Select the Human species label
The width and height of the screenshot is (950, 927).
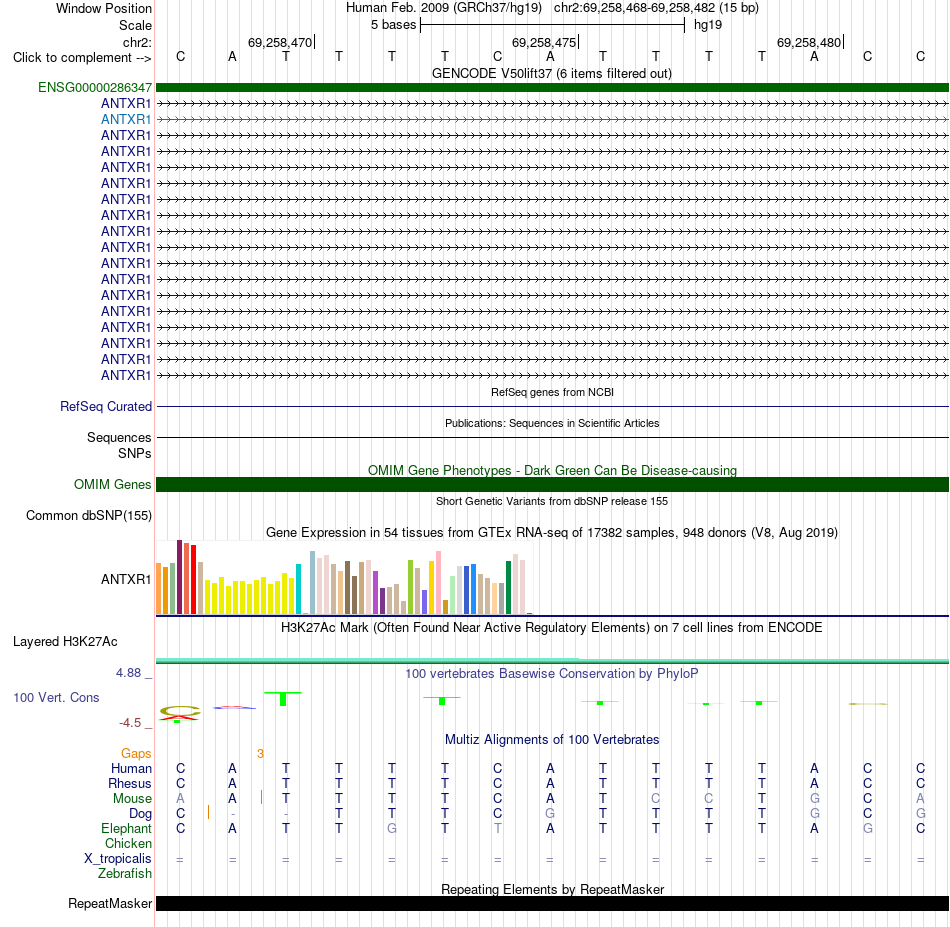click(x=131, y=768)
